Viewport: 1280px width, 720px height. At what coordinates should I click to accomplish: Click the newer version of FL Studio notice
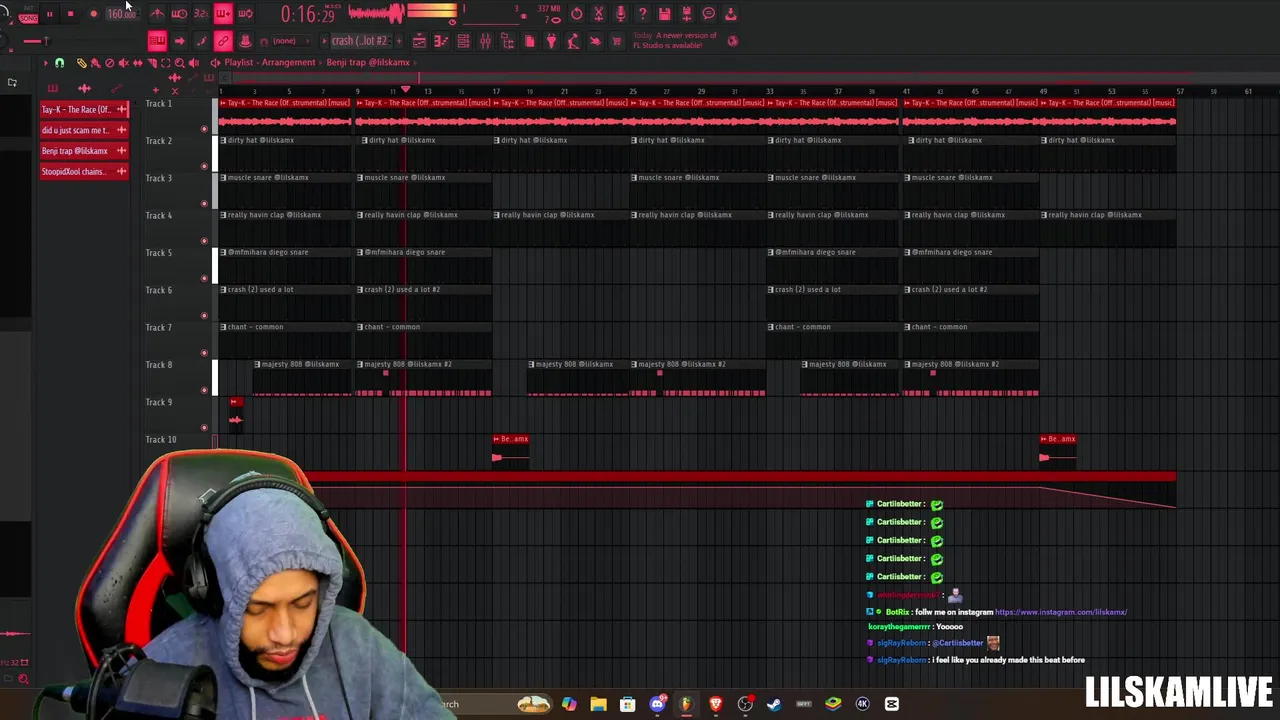(x=675, y=40)
